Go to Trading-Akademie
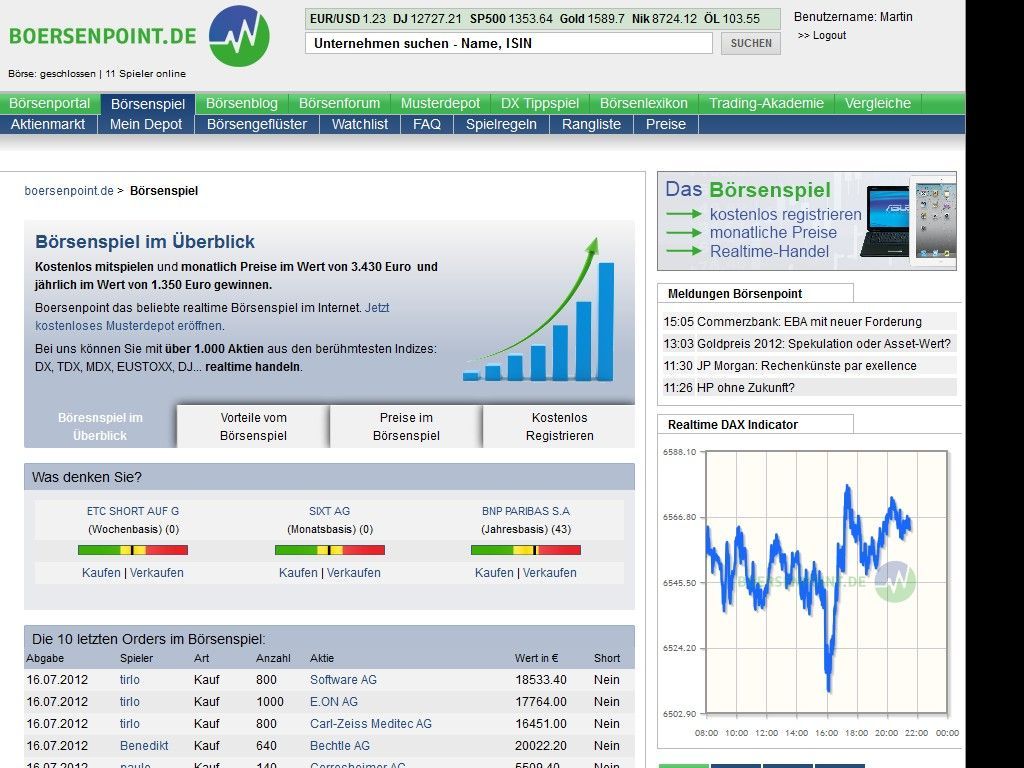 pyautogui.click(x=766, y=103)
